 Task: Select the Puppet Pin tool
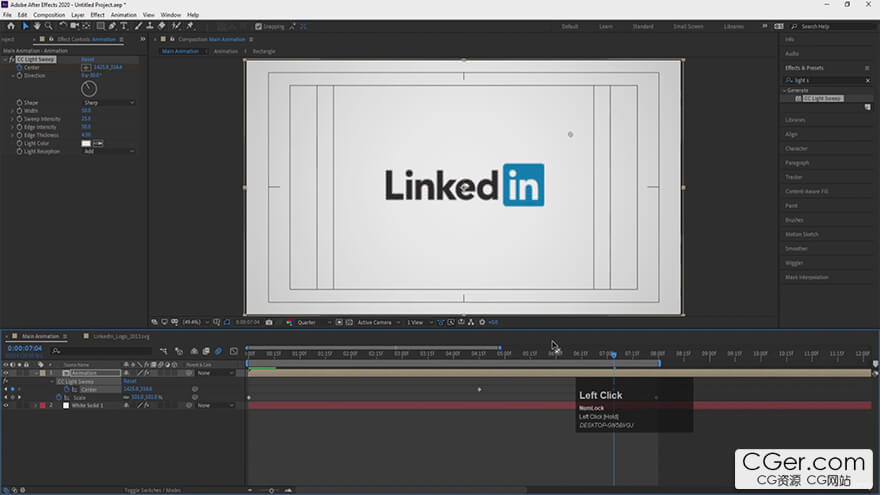[190, 26]
